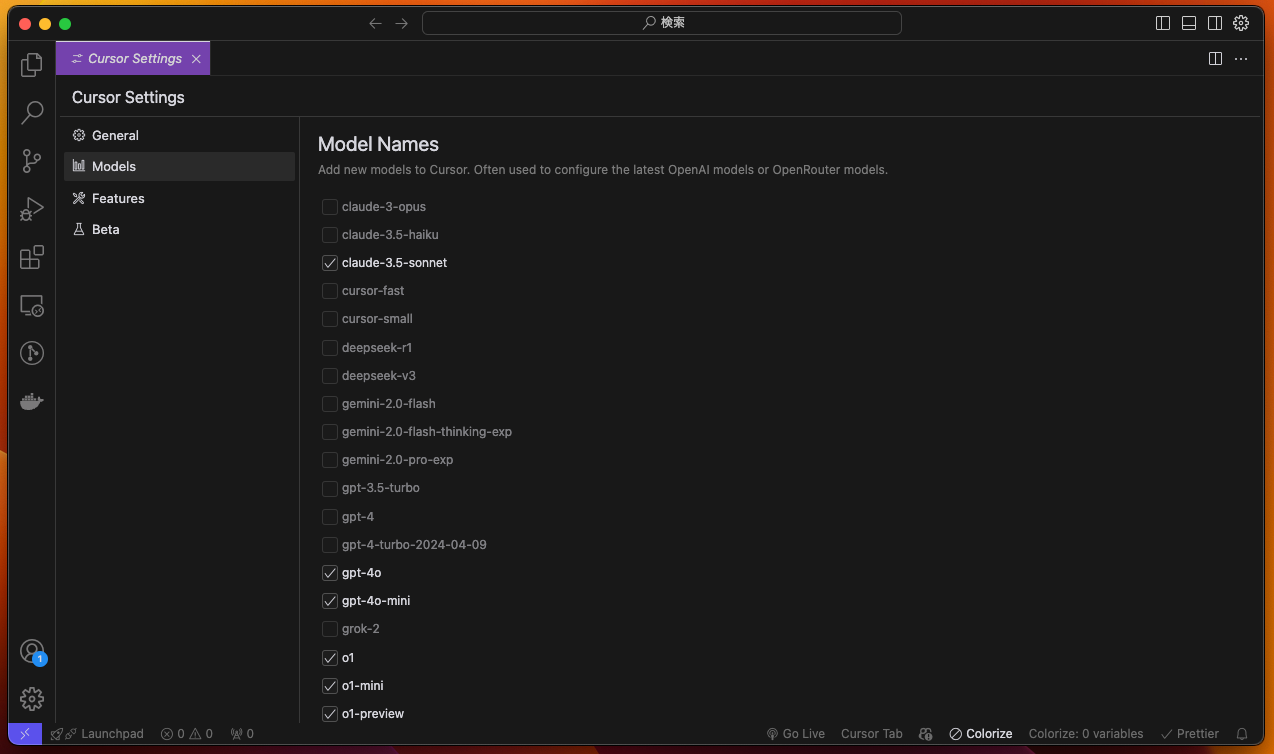Enable the cursor-fast model checkbox
The image size is (1274, 754).
point(329,291)
